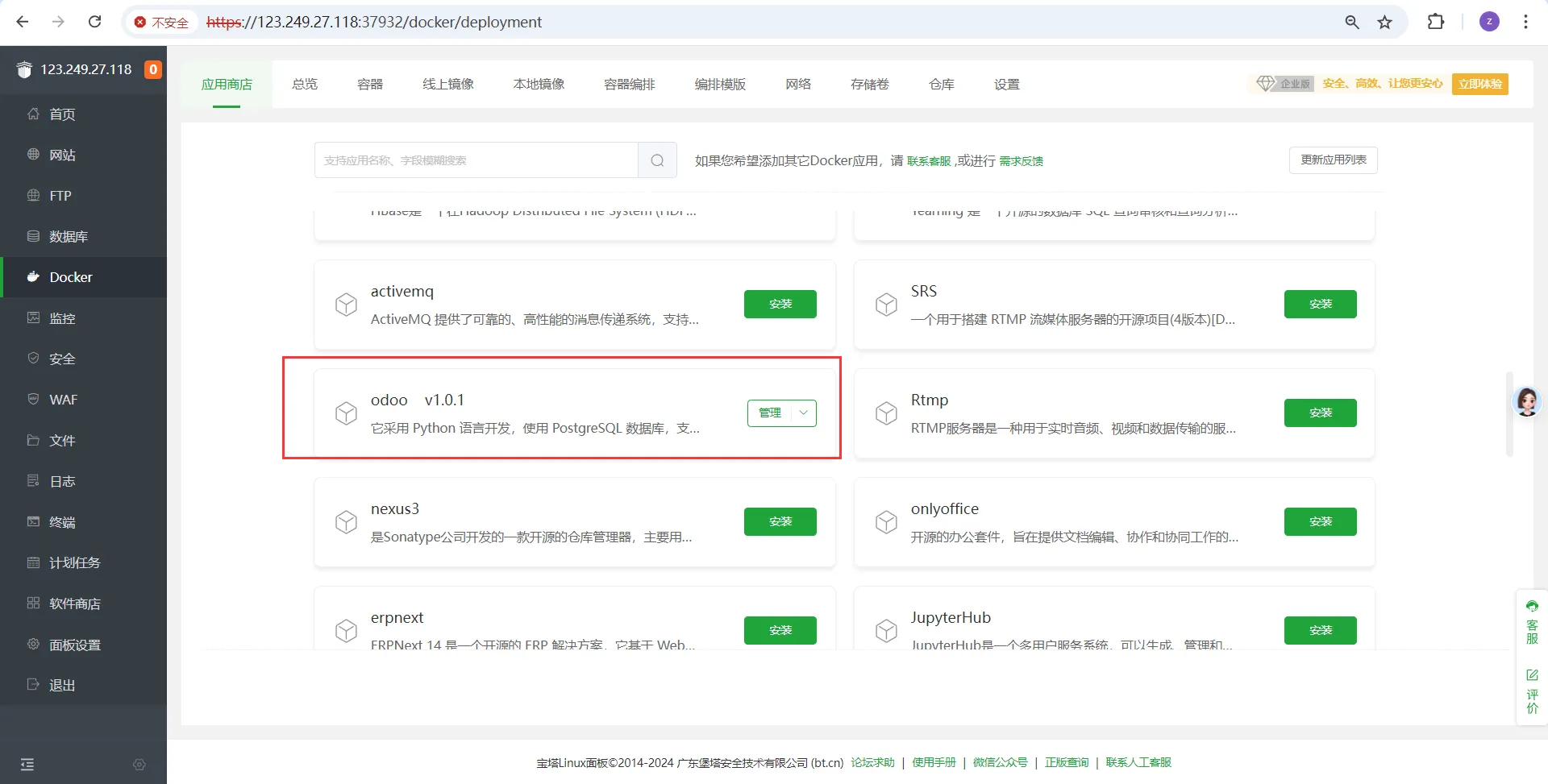
Task: Install the JupyterHub application
Action: (1321, 630)
